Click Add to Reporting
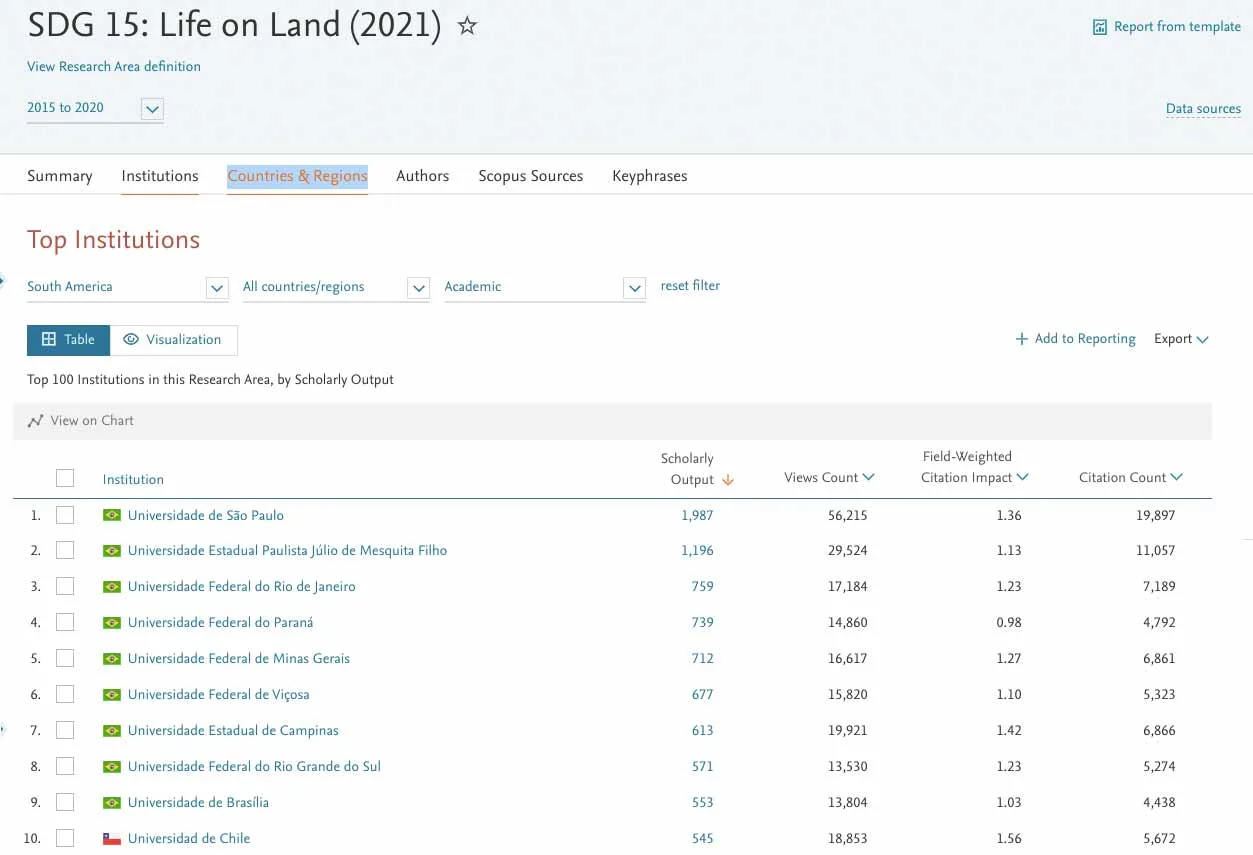Image resolution: width=1253 pixels, height=855 pixels. [x=1076, y=339]
